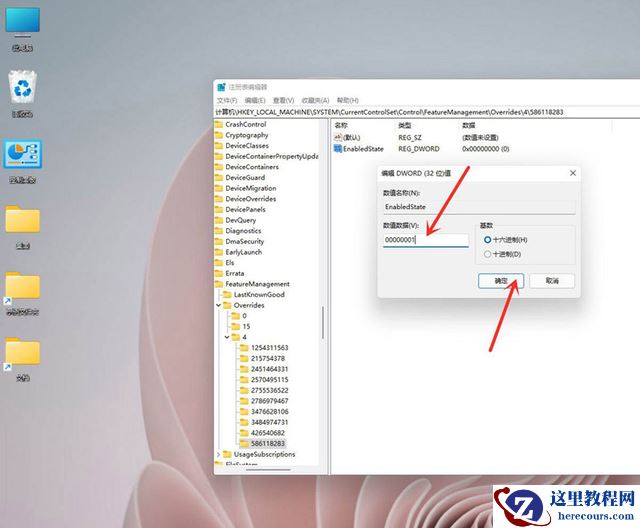Click the DmaSecurity folder icon
The image size is (640, 528).
pos(219,241)
